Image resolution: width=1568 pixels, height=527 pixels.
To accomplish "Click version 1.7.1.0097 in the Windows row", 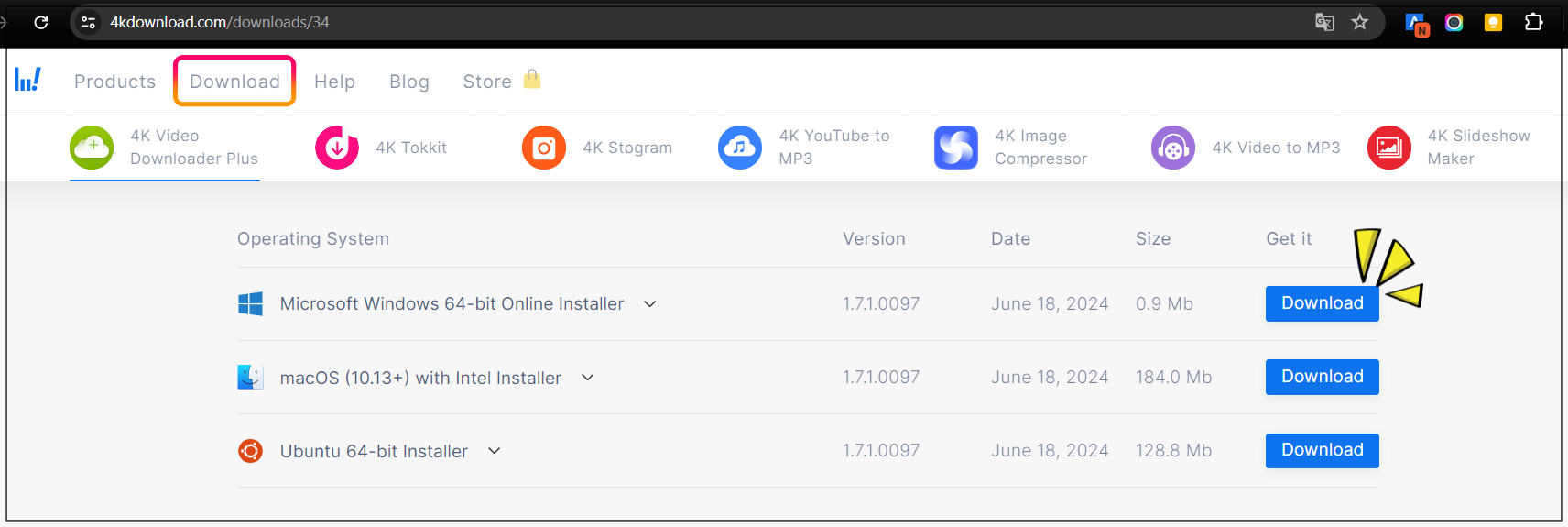I will pos(881,303).
